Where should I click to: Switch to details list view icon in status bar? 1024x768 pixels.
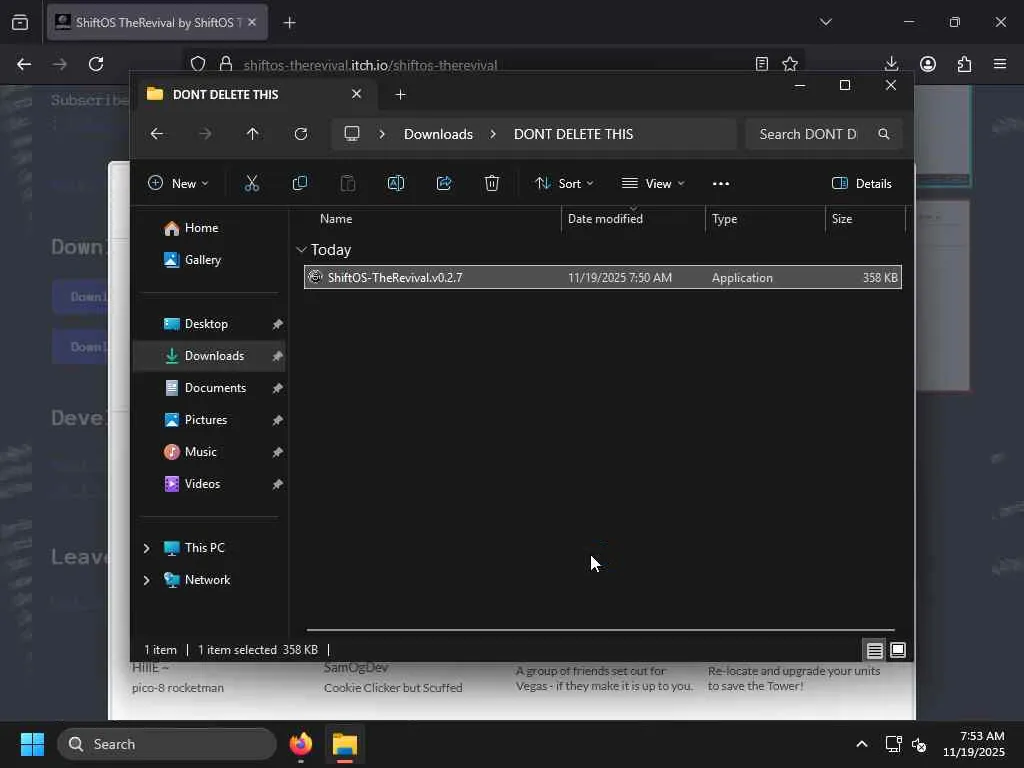point(874,650)
